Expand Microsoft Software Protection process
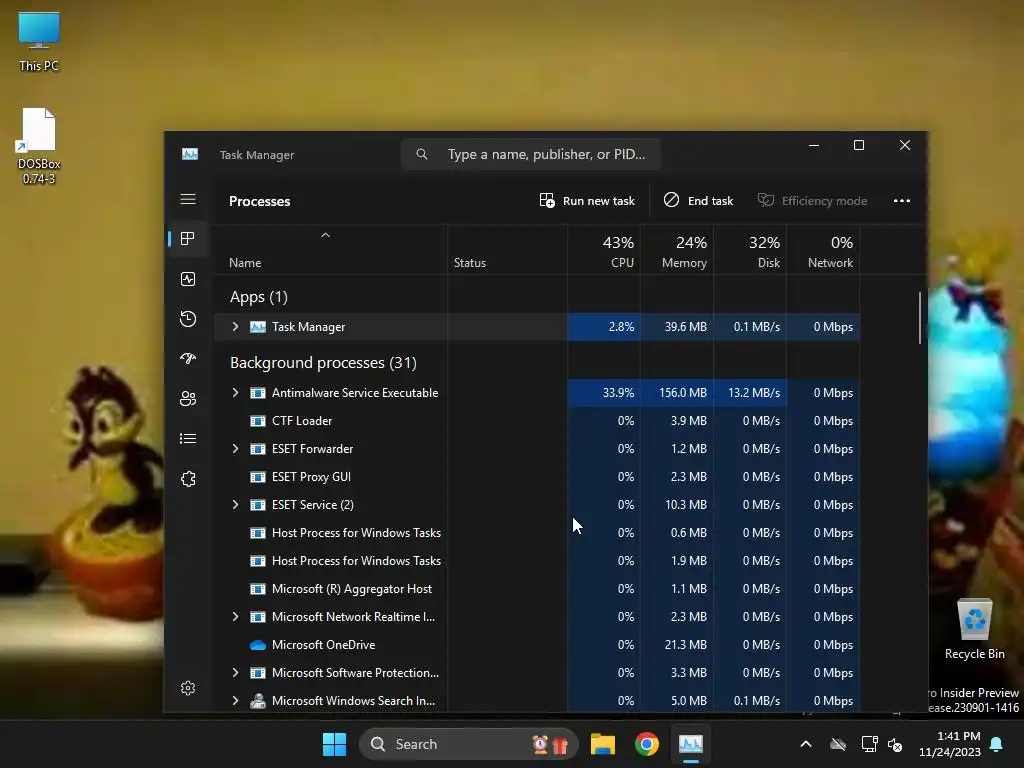The width and height of the screenshot is (1024, 768). (235, 673)
